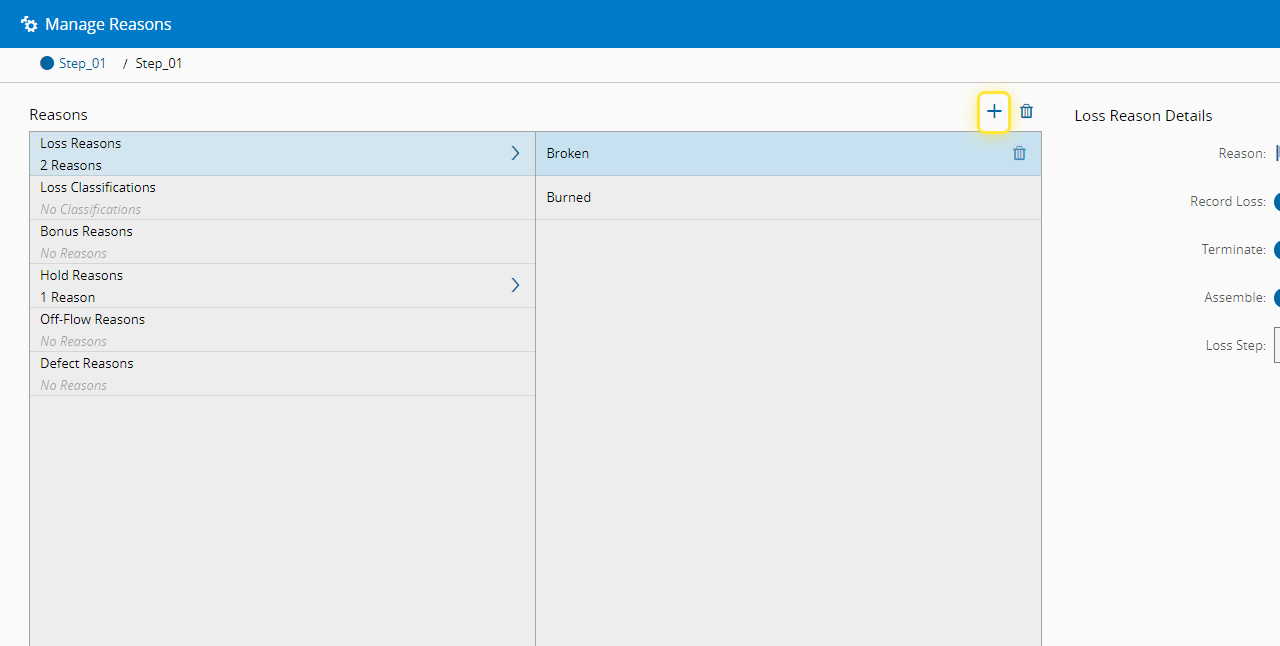Screen dimensions: 1280x646
Task: Select the Loss Classifications category
Action: point(282,198)
